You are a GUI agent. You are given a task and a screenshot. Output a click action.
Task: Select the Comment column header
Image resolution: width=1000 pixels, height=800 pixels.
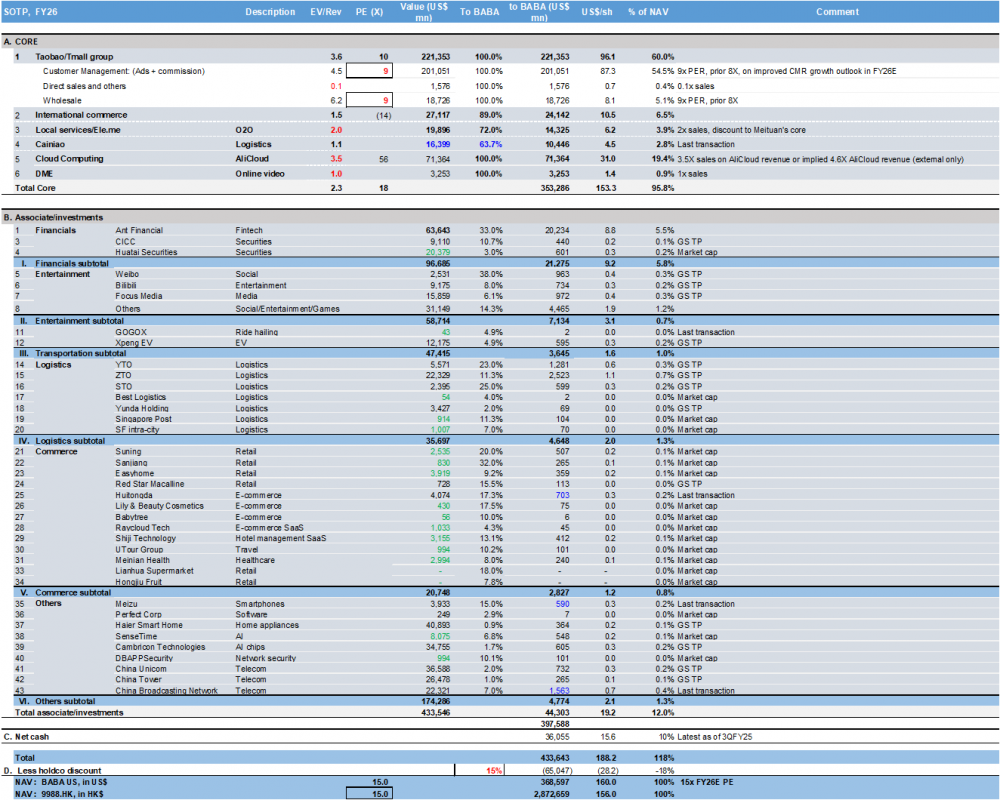tap(836, 12)
